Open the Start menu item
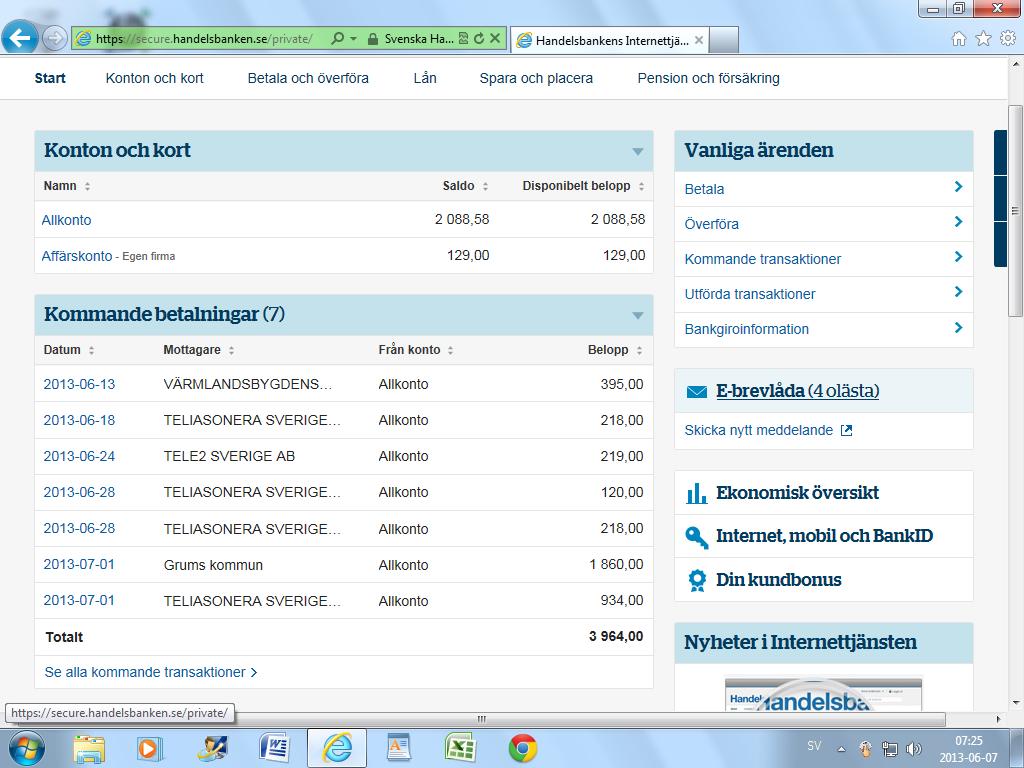 (x=50, y=78)
